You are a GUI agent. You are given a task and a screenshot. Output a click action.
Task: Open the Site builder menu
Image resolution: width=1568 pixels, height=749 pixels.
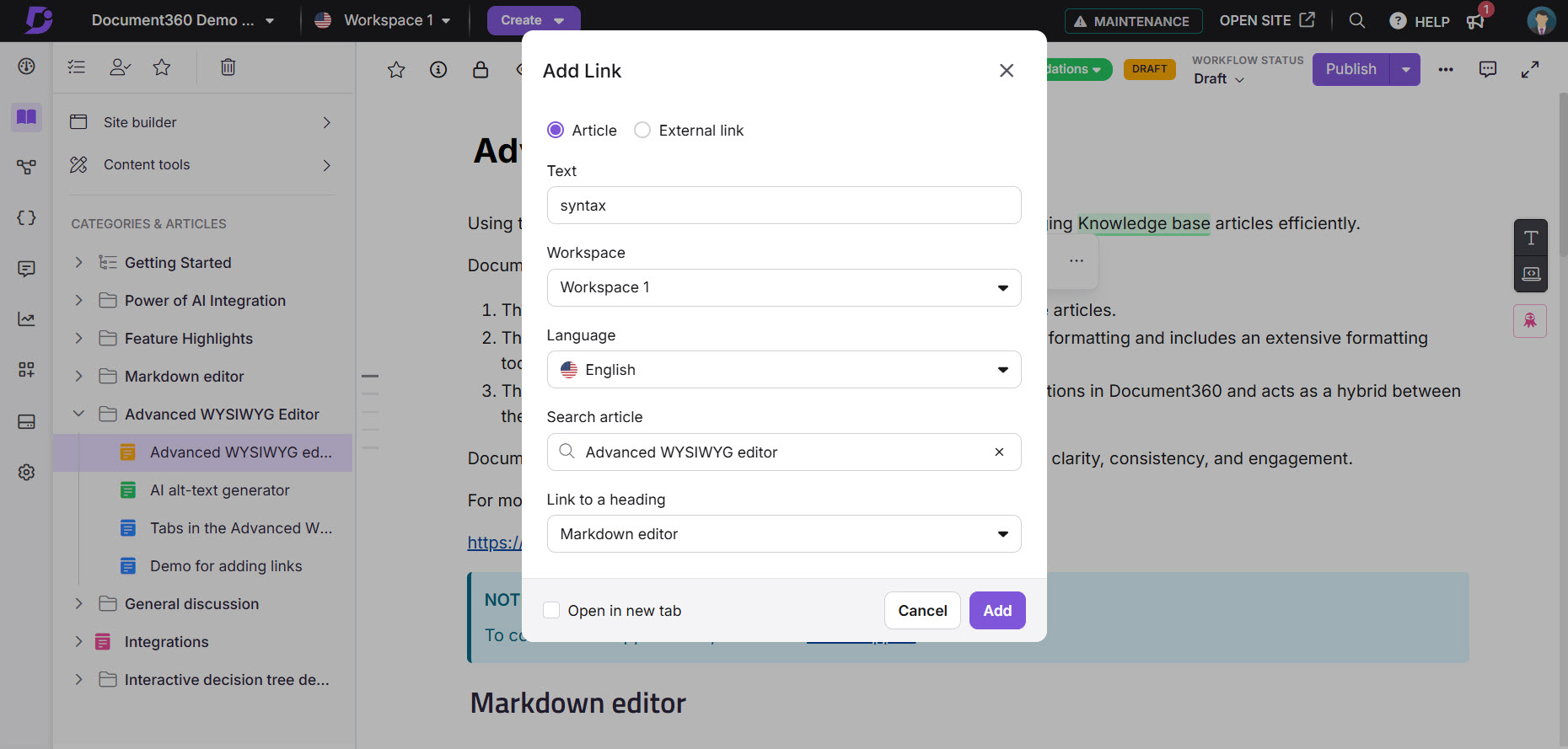tap(201, 122)
